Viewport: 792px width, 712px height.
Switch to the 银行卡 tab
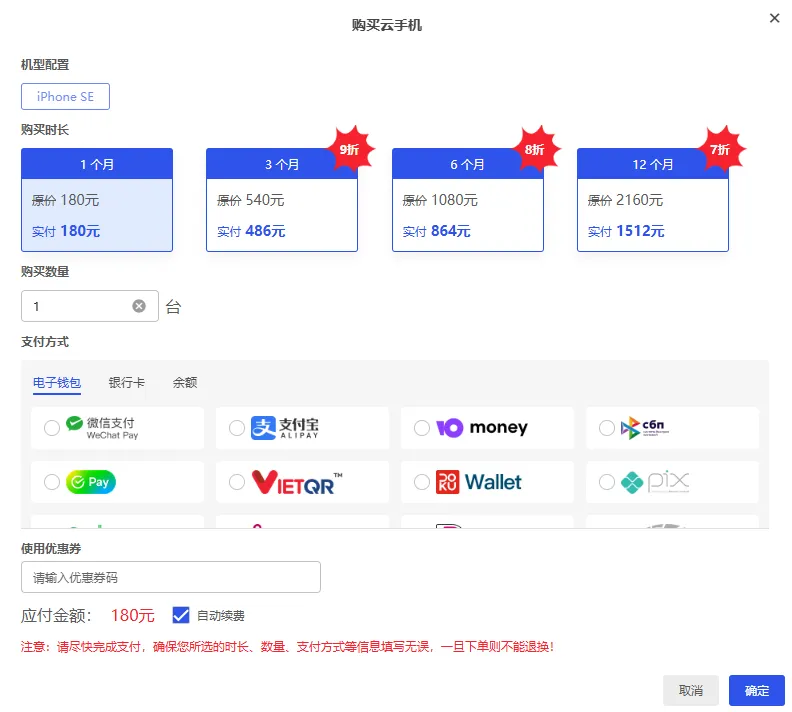126,383
